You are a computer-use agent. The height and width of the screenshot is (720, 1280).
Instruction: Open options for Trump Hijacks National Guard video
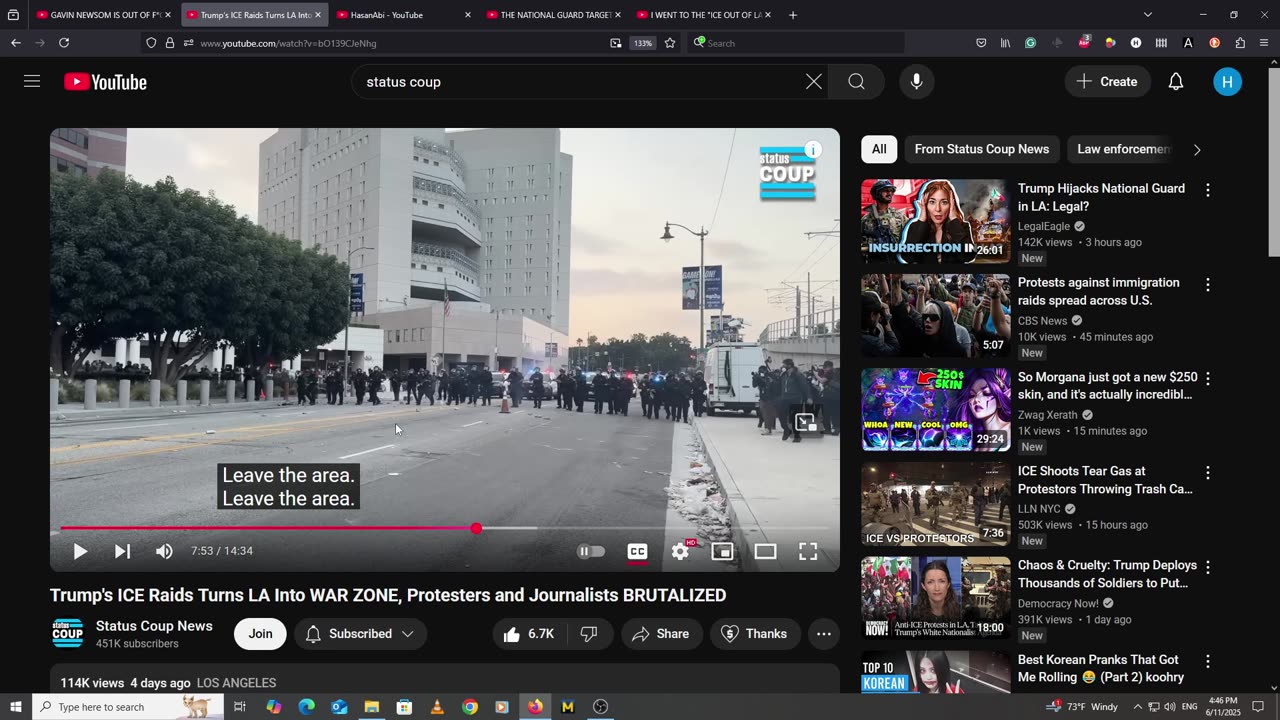pos(1208,190)
